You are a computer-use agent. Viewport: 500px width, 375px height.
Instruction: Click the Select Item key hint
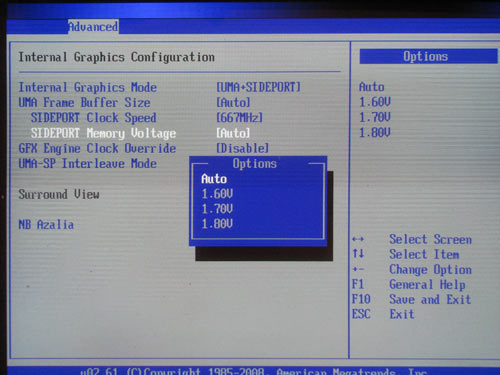click(x=424, y=254)
